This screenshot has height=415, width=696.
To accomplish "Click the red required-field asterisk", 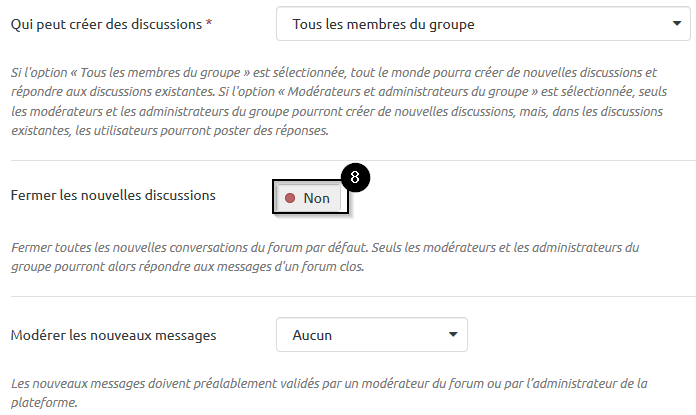I will click(x=208, y=23).
